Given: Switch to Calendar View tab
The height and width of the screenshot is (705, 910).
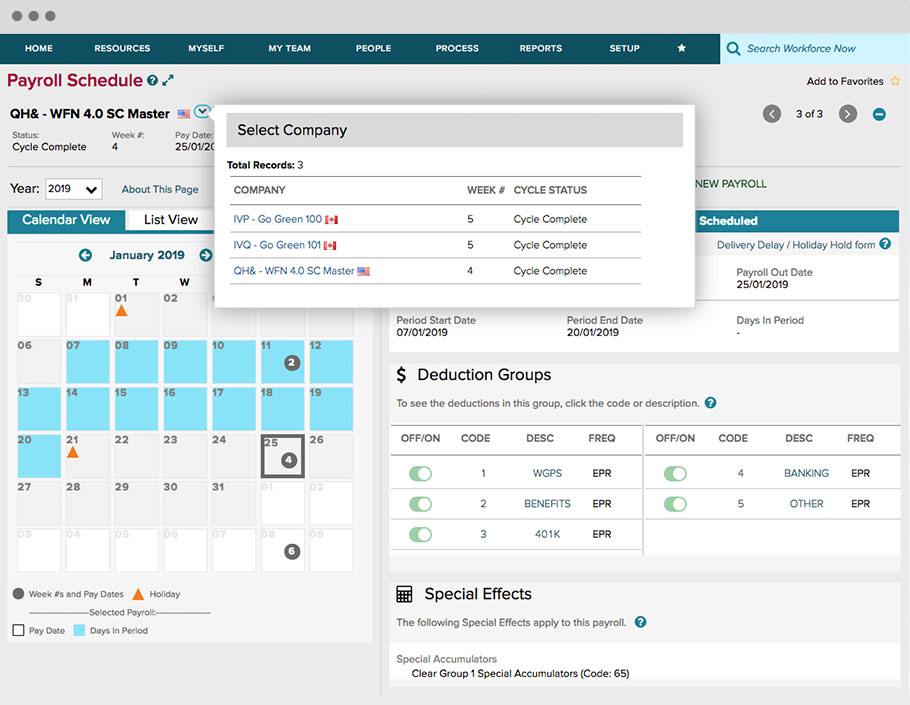Looking at the screenshot, I should 66,220.
